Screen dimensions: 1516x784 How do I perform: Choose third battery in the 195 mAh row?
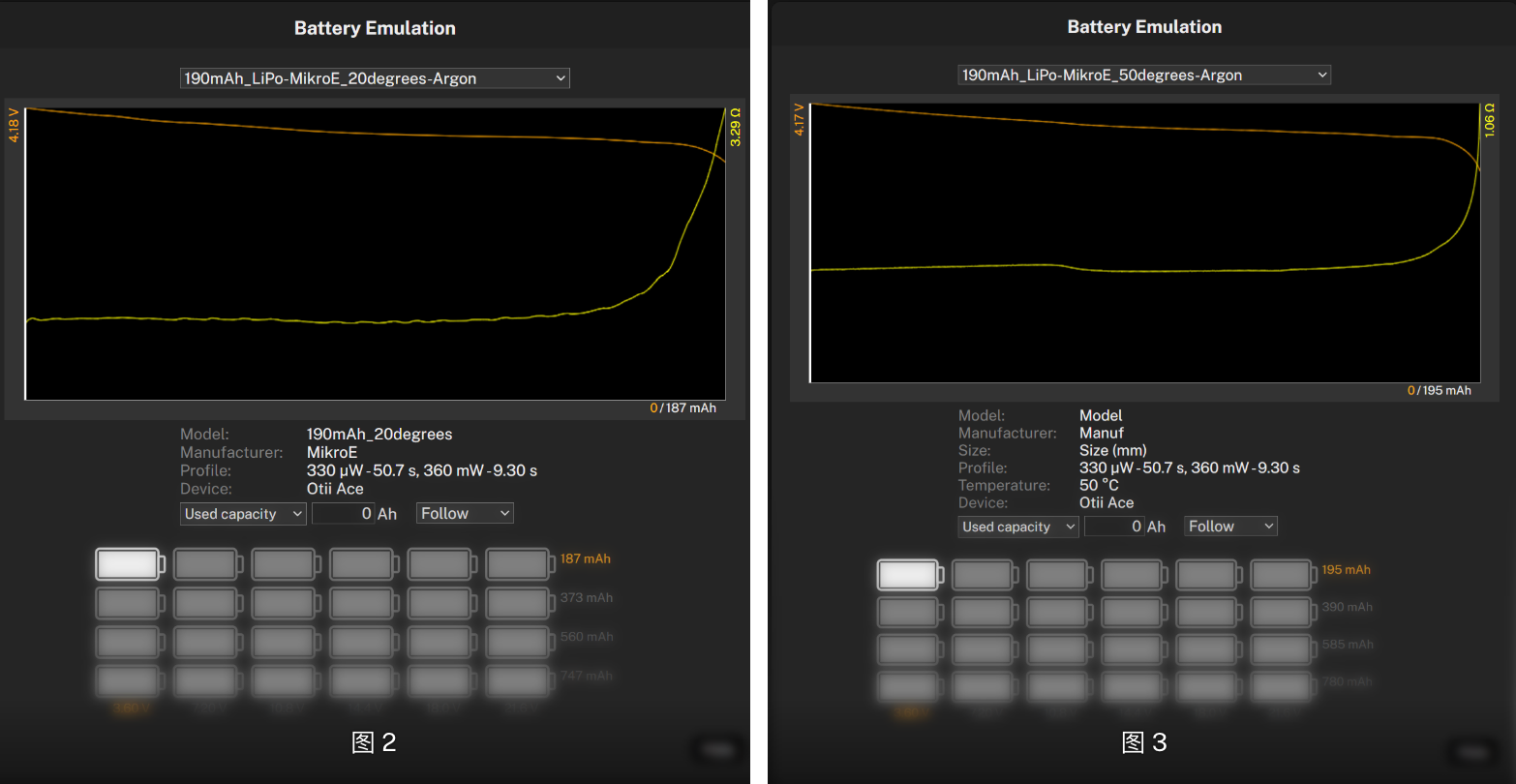point(1060,575)
